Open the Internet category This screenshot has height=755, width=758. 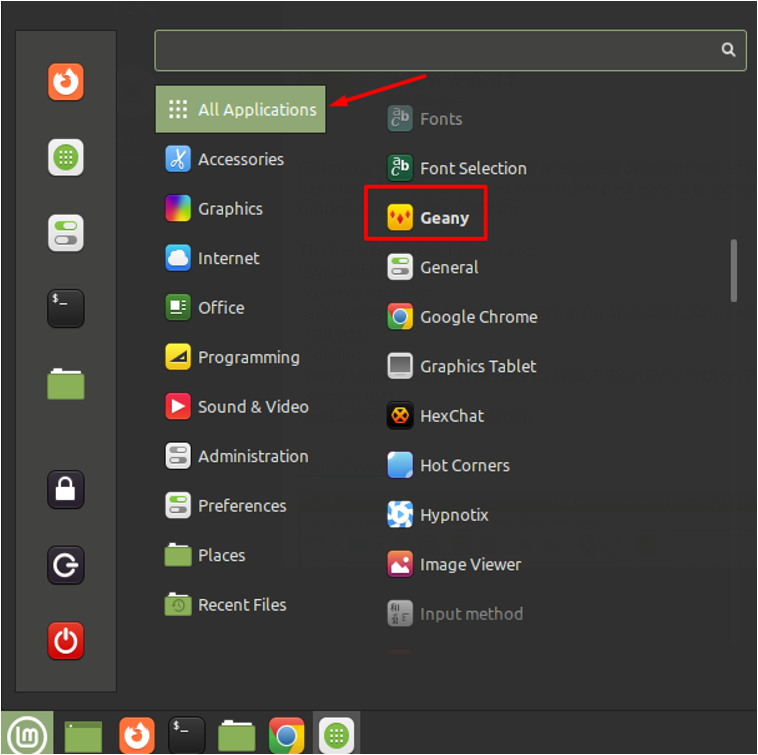tap(213, 258)
